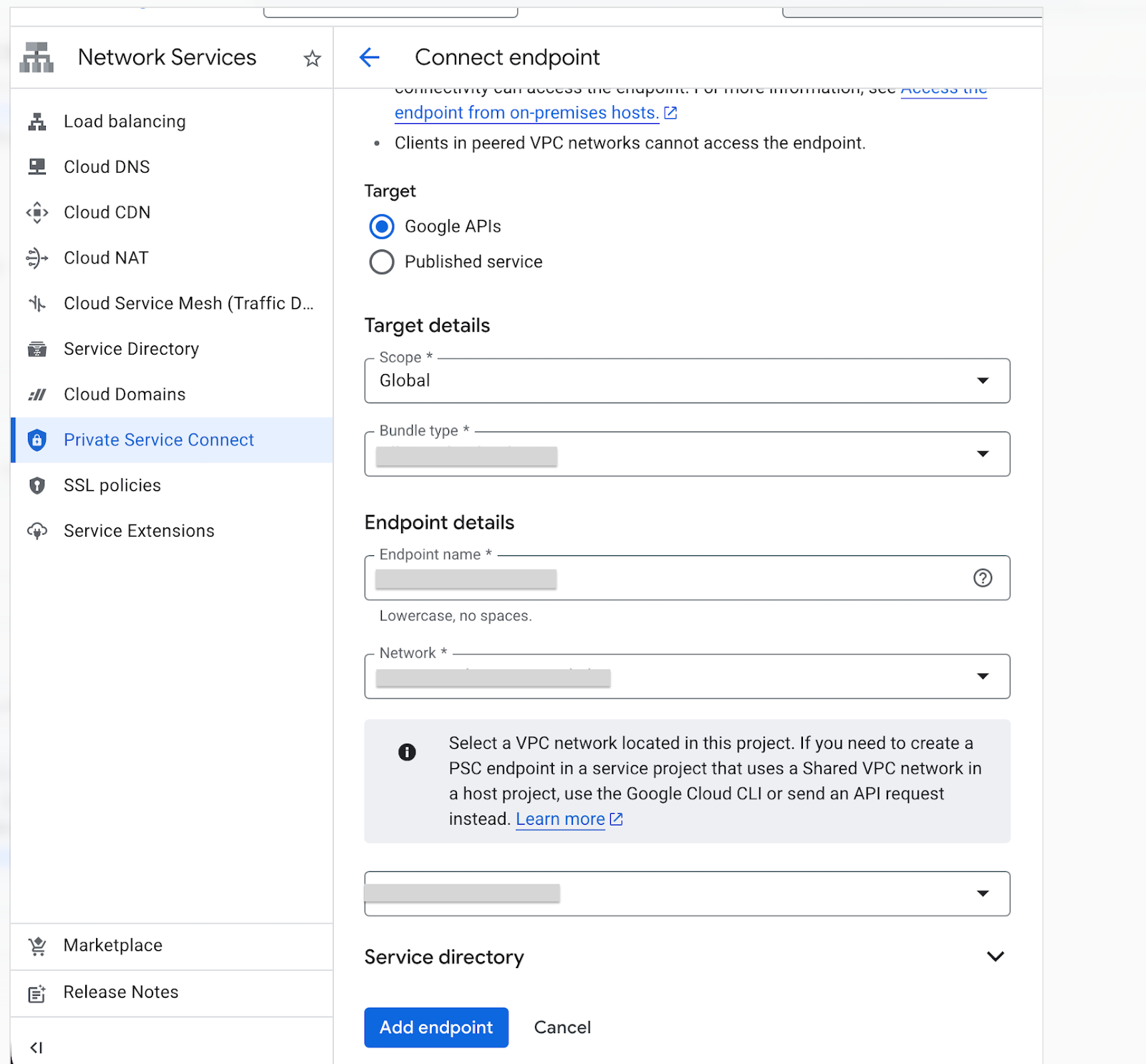Click the Cloud NAT icon
1146x1064 pixels.
coord(37,258)
